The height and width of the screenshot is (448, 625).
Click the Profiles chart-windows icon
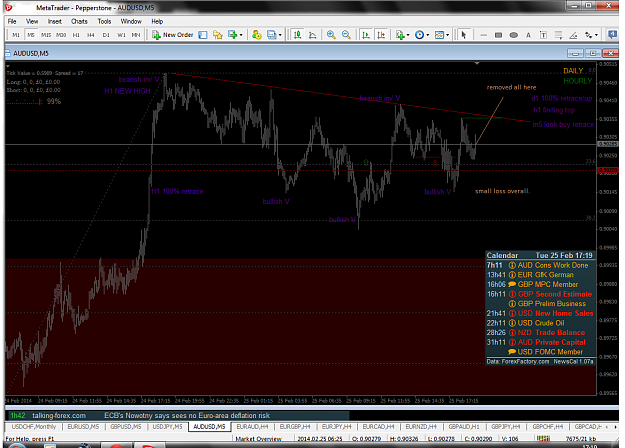(x=272, y=35)
